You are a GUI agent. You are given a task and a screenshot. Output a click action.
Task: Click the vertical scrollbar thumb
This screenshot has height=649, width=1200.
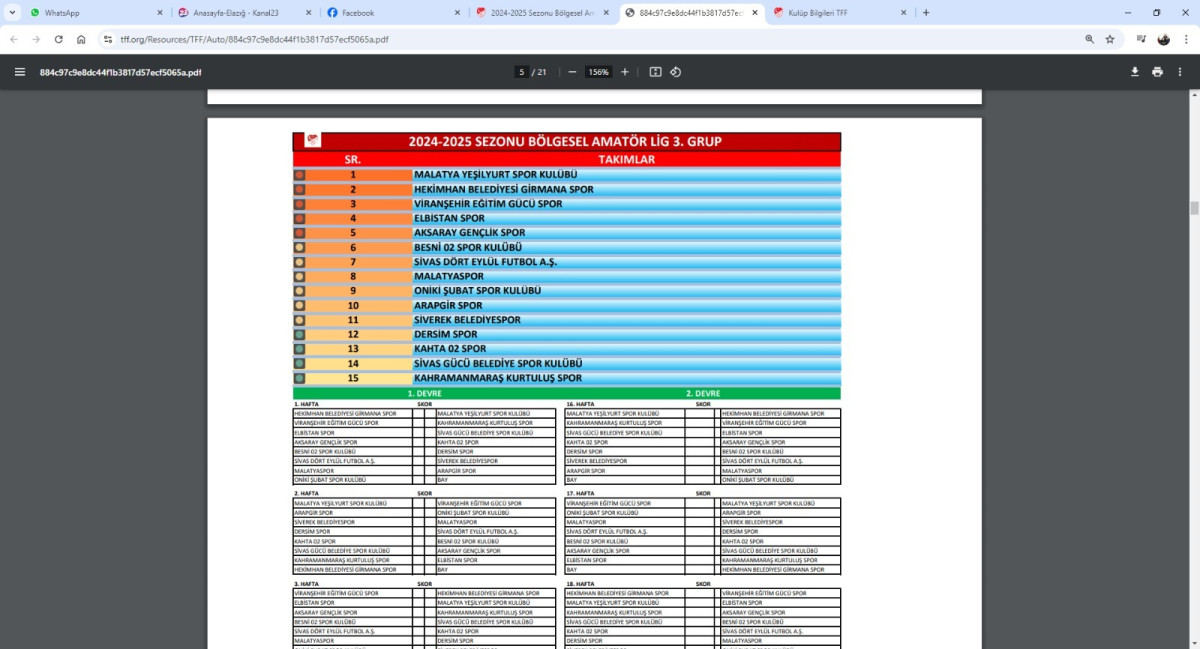1194,208
